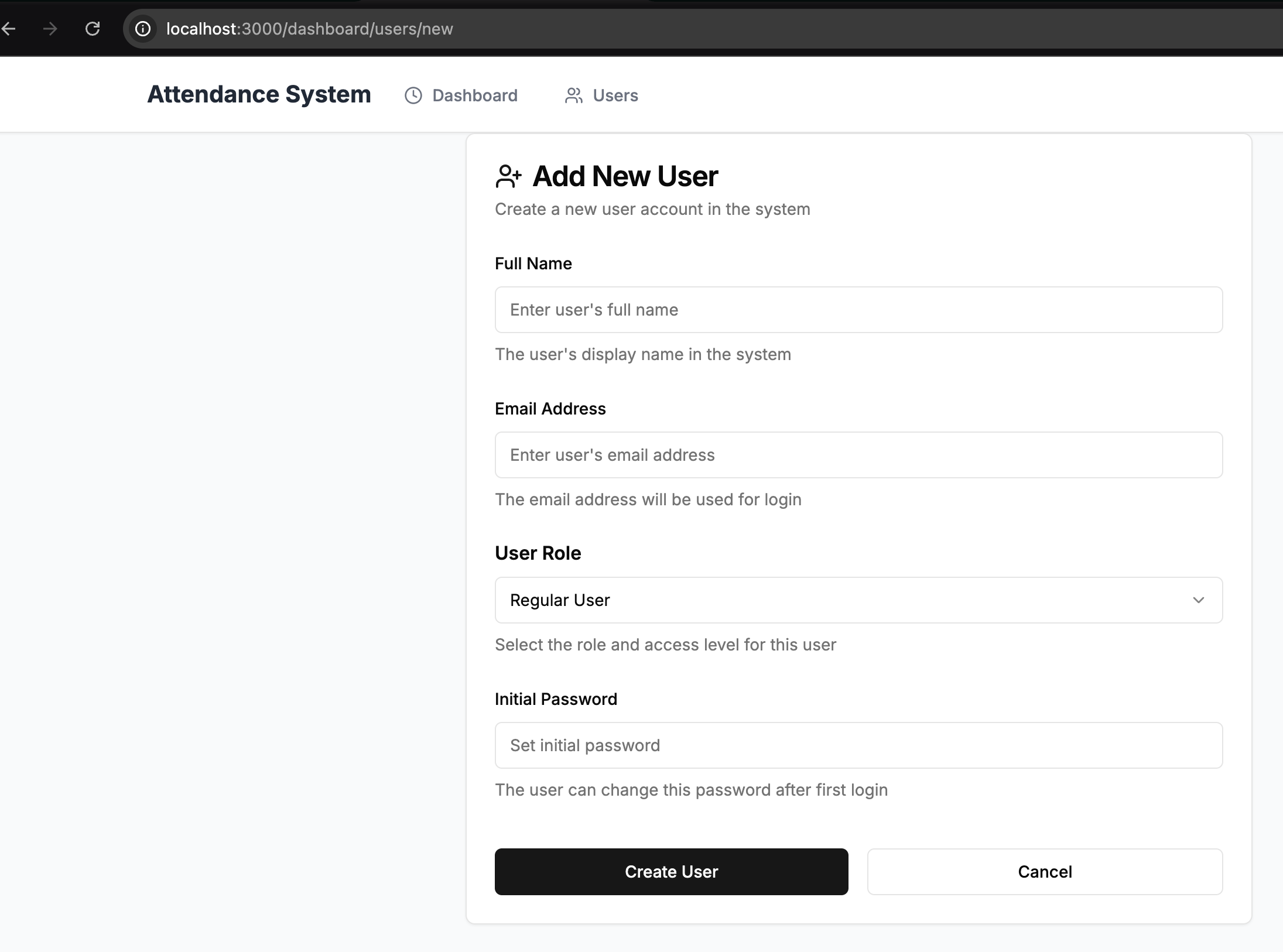Click the Cancel button
The width and height of the screenshot is (1283, 952).
tap(1044, 872)
